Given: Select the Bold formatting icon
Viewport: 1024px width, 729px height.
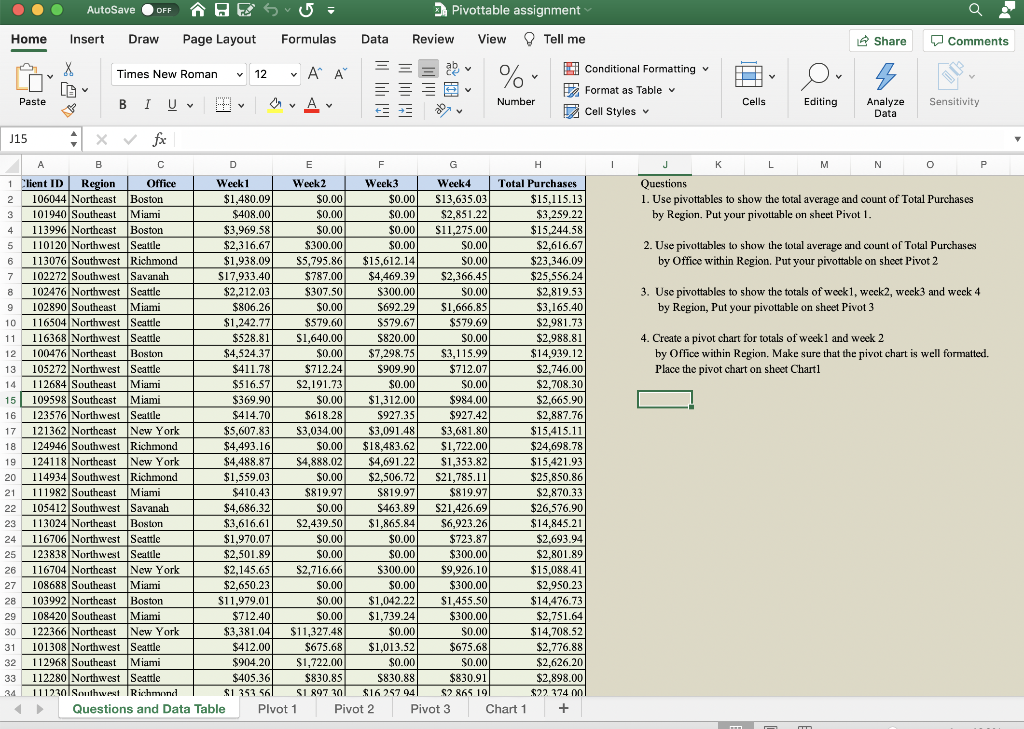Looking at the screenshot, I should [123, 105].
